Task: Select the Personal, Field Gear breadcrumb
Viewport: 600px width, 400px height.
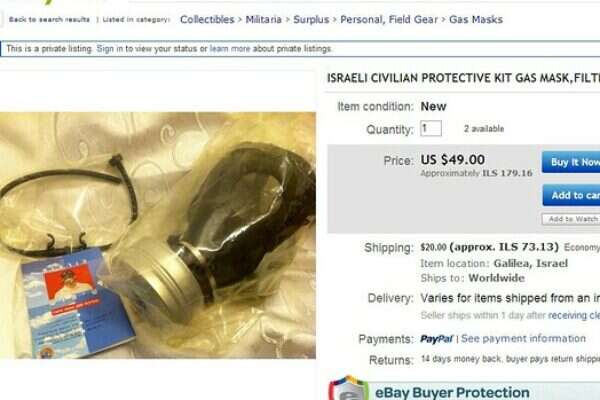Action: click(389, 20)
